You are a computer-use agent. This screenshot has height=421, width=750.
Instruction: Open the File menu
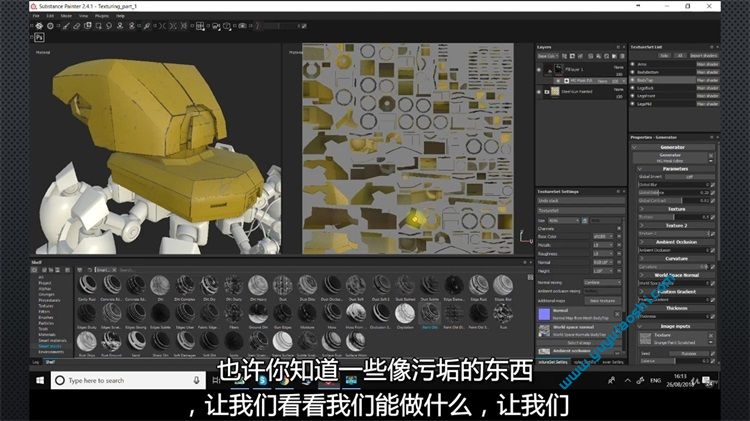click(36, 16)
